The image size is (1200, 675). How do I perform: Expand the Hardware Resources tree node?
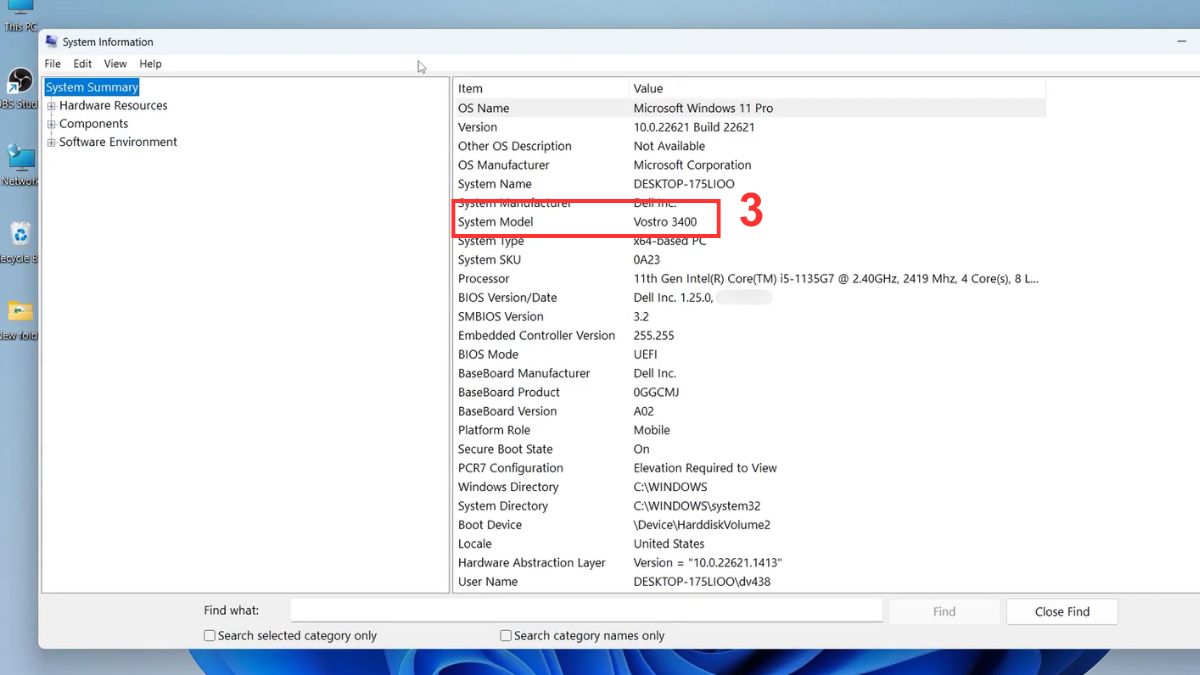[51, 105]
